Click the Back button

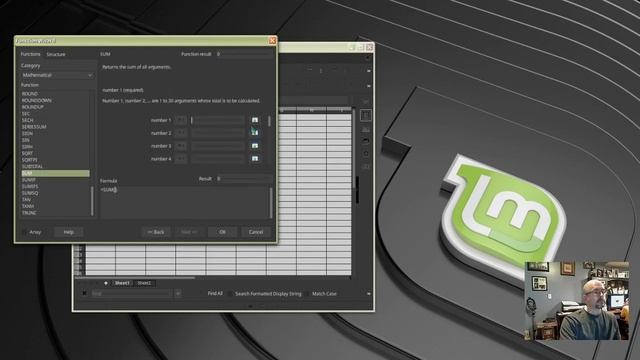(156, 232)
